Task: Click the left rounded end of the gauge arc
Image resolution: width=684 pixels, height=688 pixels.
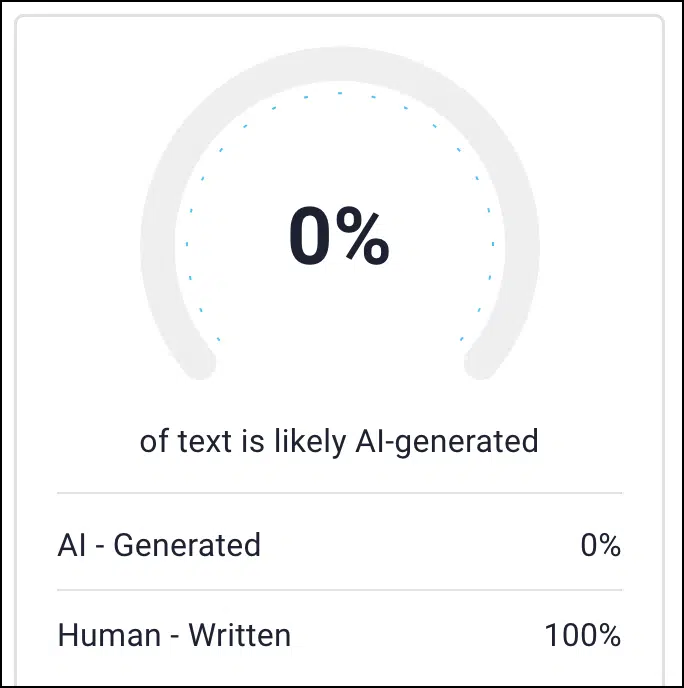Action: [x=198, y=362]
